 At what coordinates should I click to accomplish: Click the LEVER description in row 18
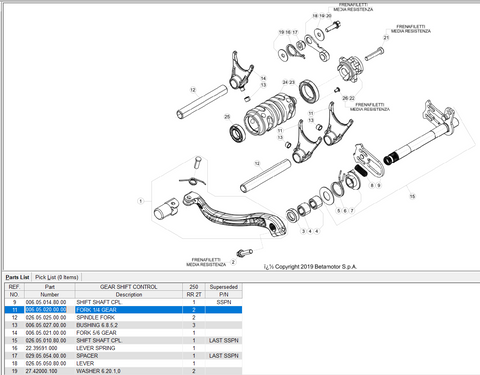(x=85, y=363)
